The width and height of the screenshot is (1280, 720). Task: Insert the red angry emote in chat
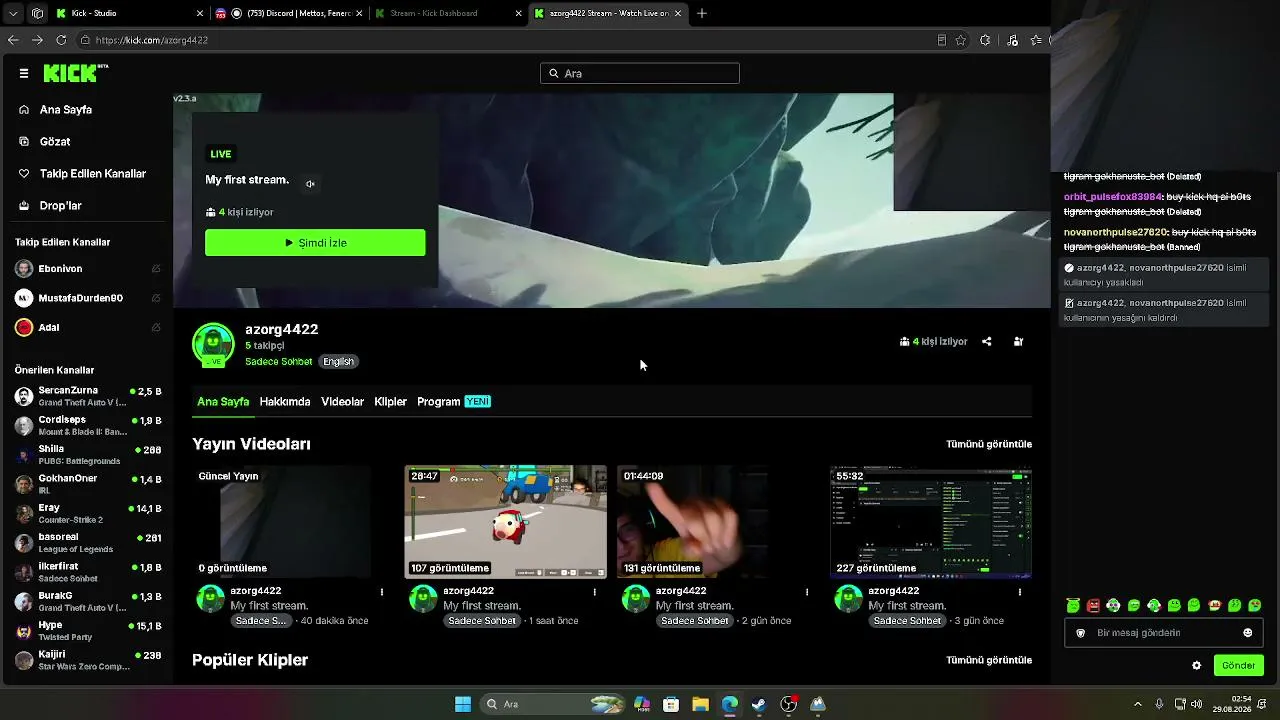[1093, 606]
